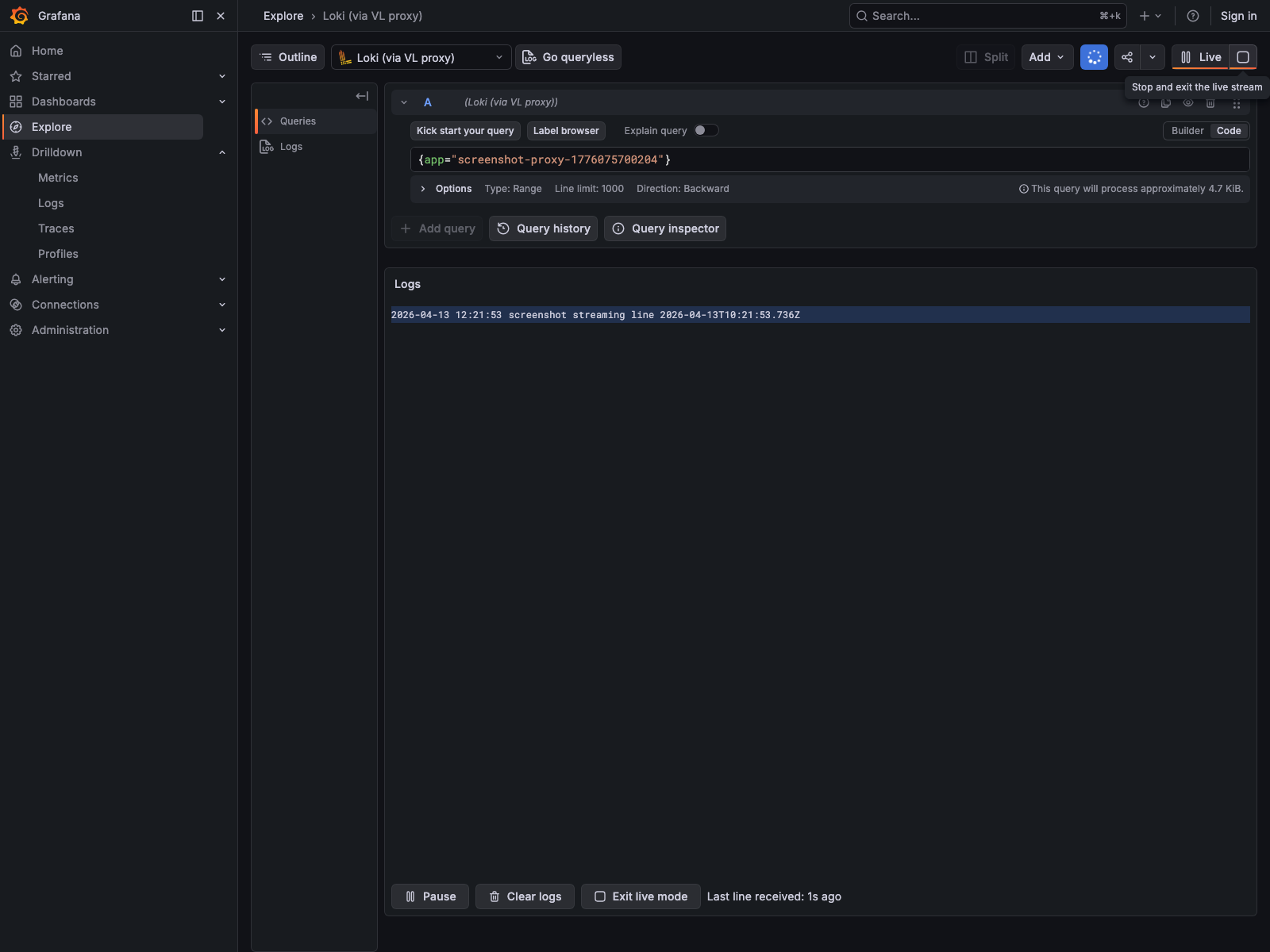Click the share icon button
Screen dimensions: 1270x952
point(1127,57)
